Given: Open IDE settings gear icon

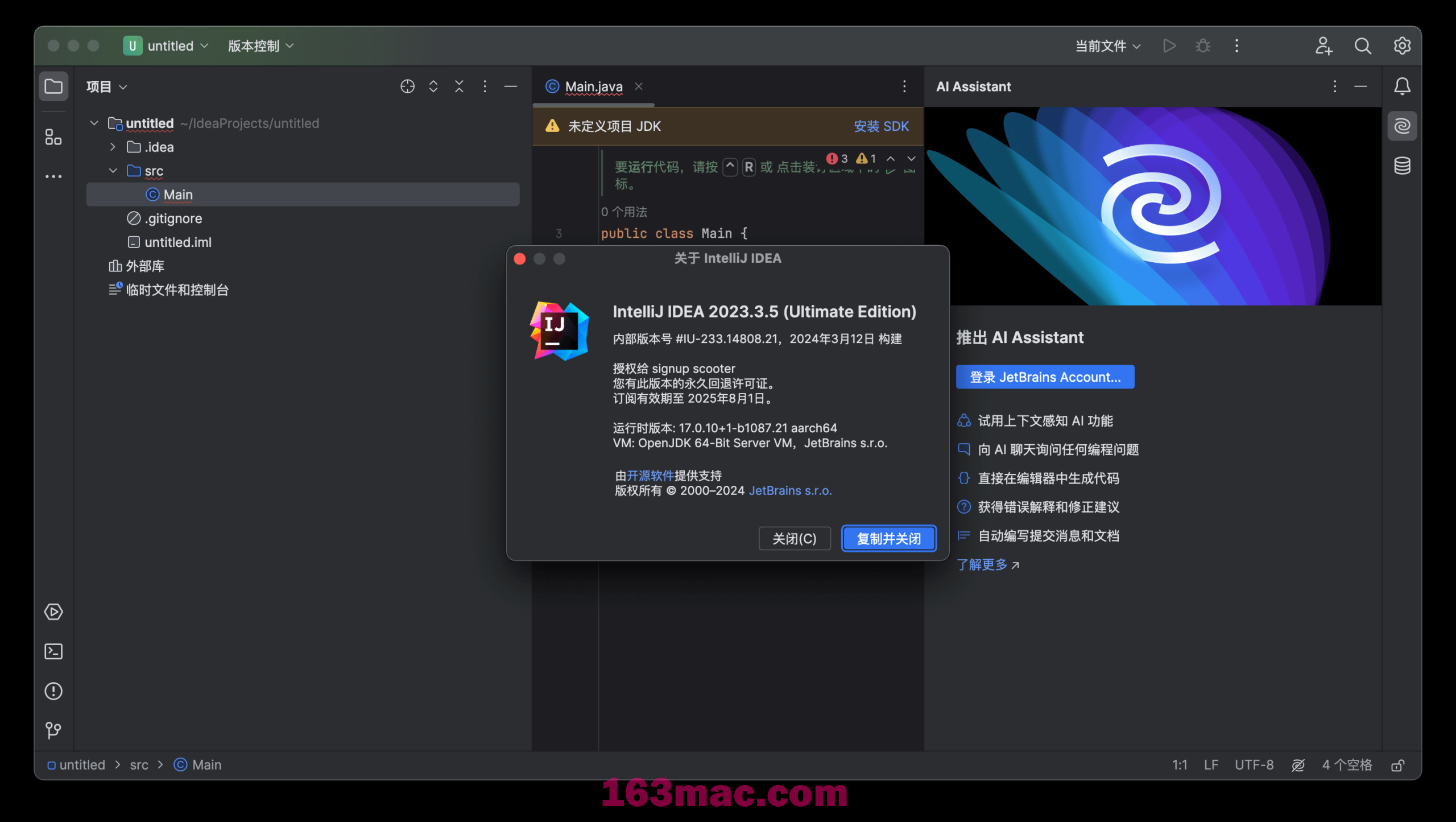Looking at the screenshot, I should [1402, 46].
